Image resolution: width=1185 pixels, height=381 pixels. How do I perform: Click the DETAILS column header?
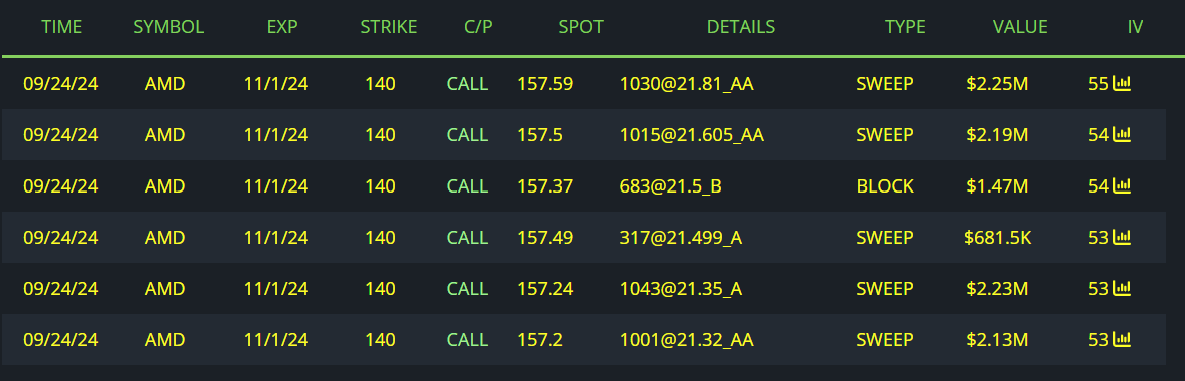741,27
